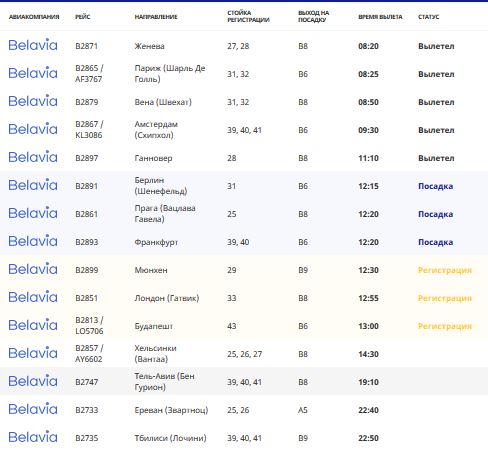
Task: Select flight number B2851
Action: click(x=86, y=298)
